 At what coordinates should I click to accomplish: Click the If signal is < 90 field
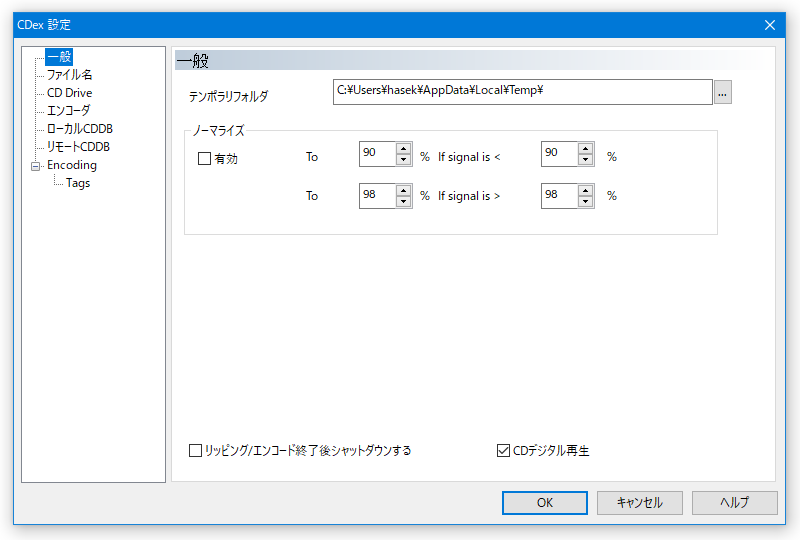pyautogui.click(x=560, y=154)
